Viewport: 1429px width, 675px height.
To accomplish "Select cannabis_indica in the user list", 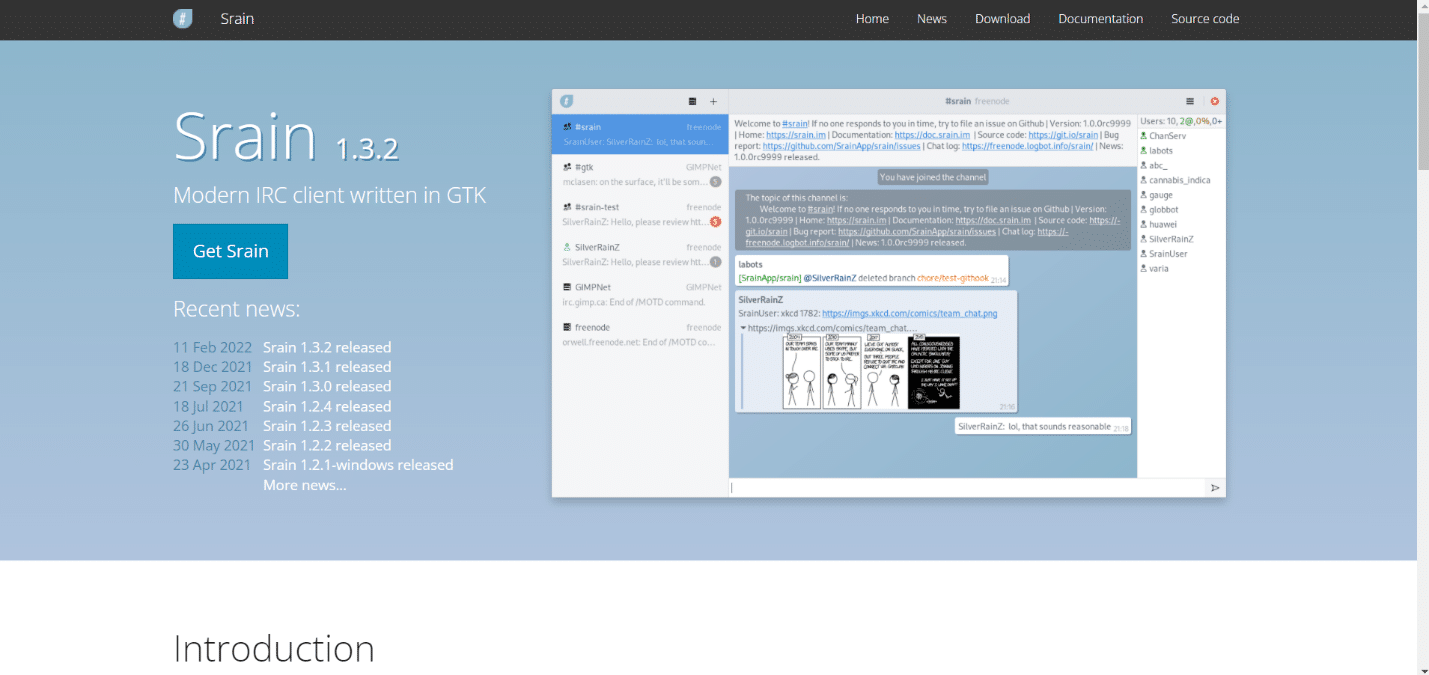I will pyautogui.click(x=1180, y=180).
